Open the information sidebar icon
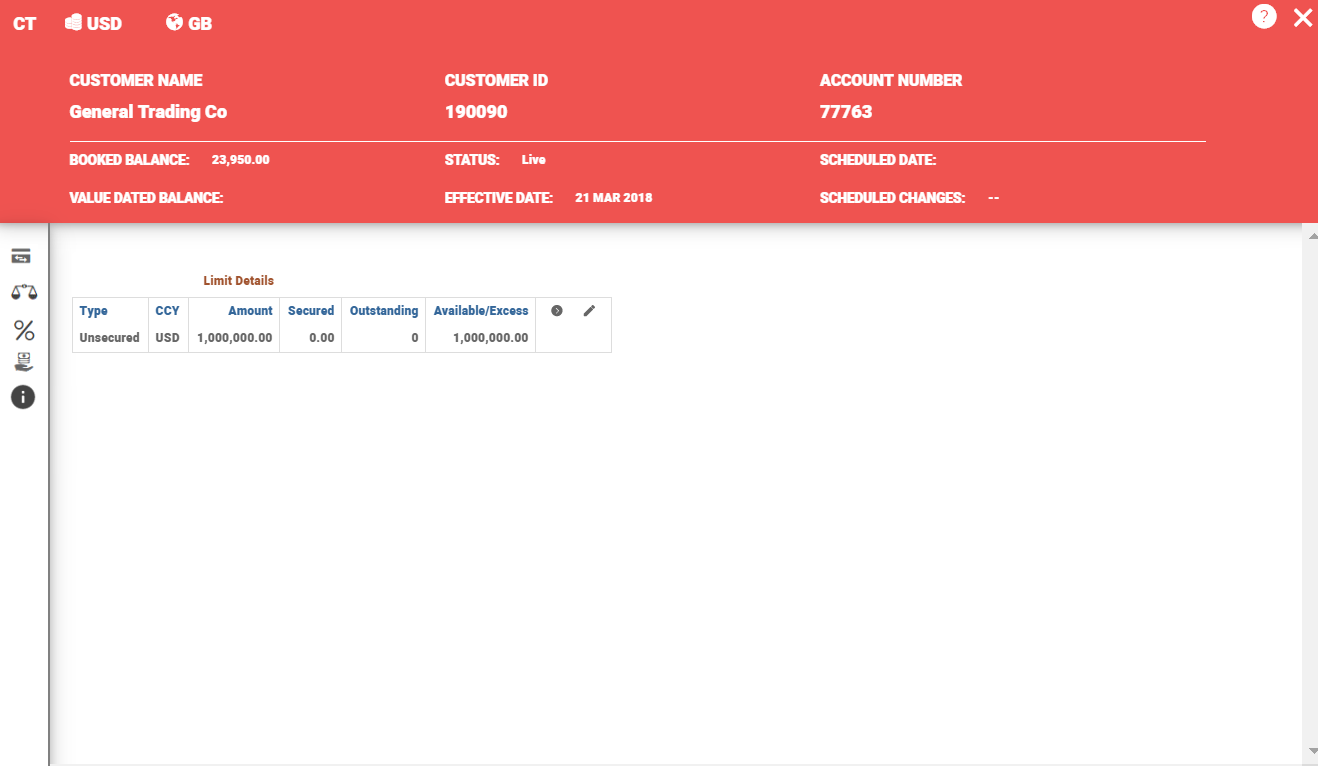The width and height of the screenshot is (1318, 766). tap(23, 397)
